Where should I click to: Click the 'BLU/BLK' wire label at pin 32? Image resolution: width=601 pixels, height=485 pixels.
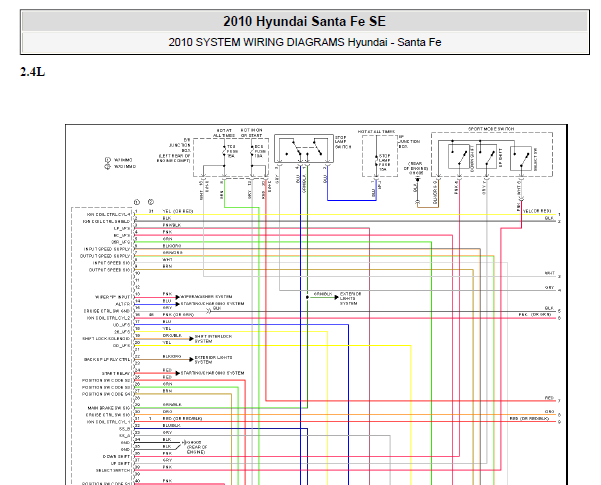[171, 425]
